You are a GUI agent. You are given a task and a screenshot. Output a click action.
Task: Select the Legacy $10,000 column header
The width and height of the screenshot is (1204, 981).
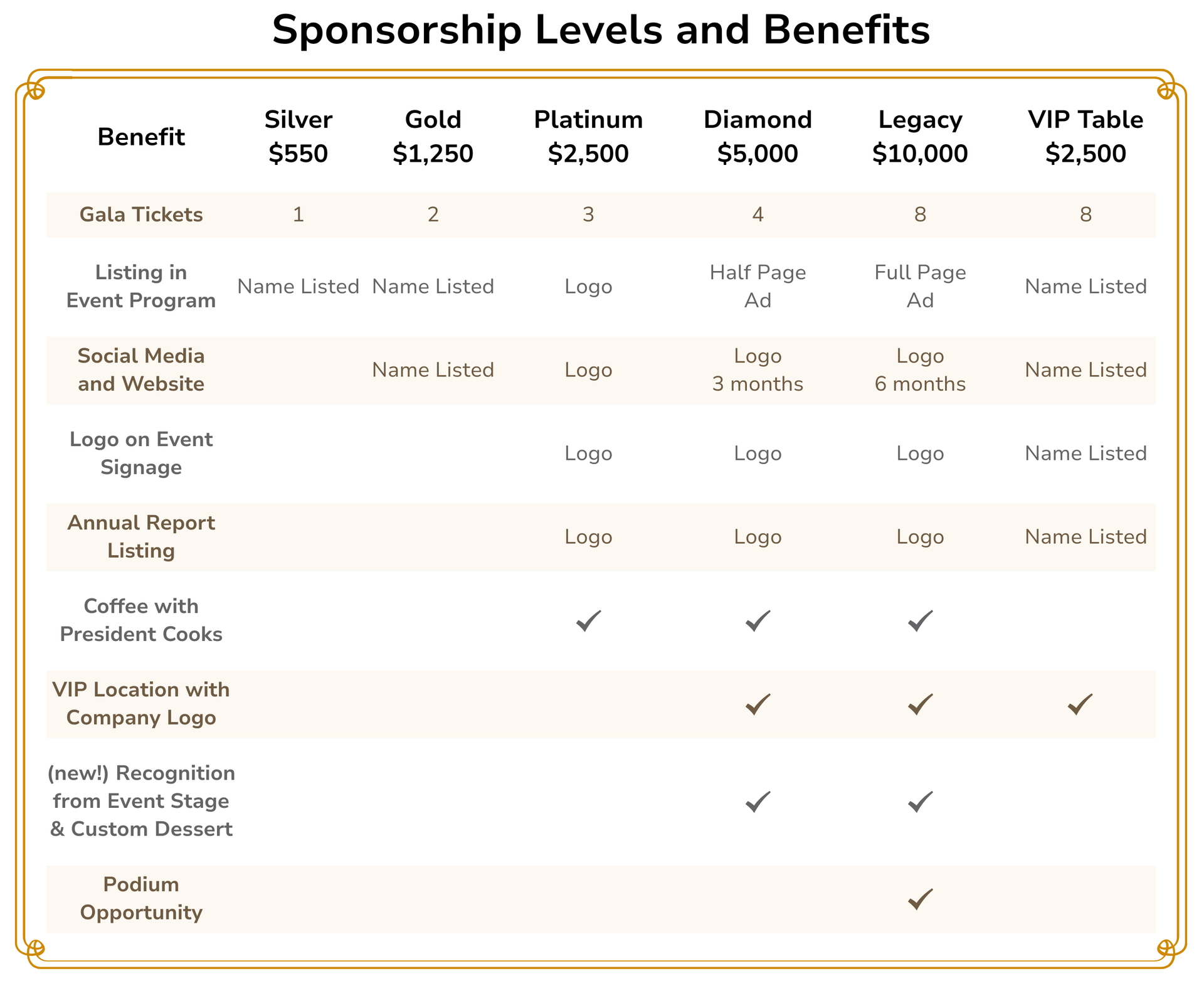tap(920, 137)
